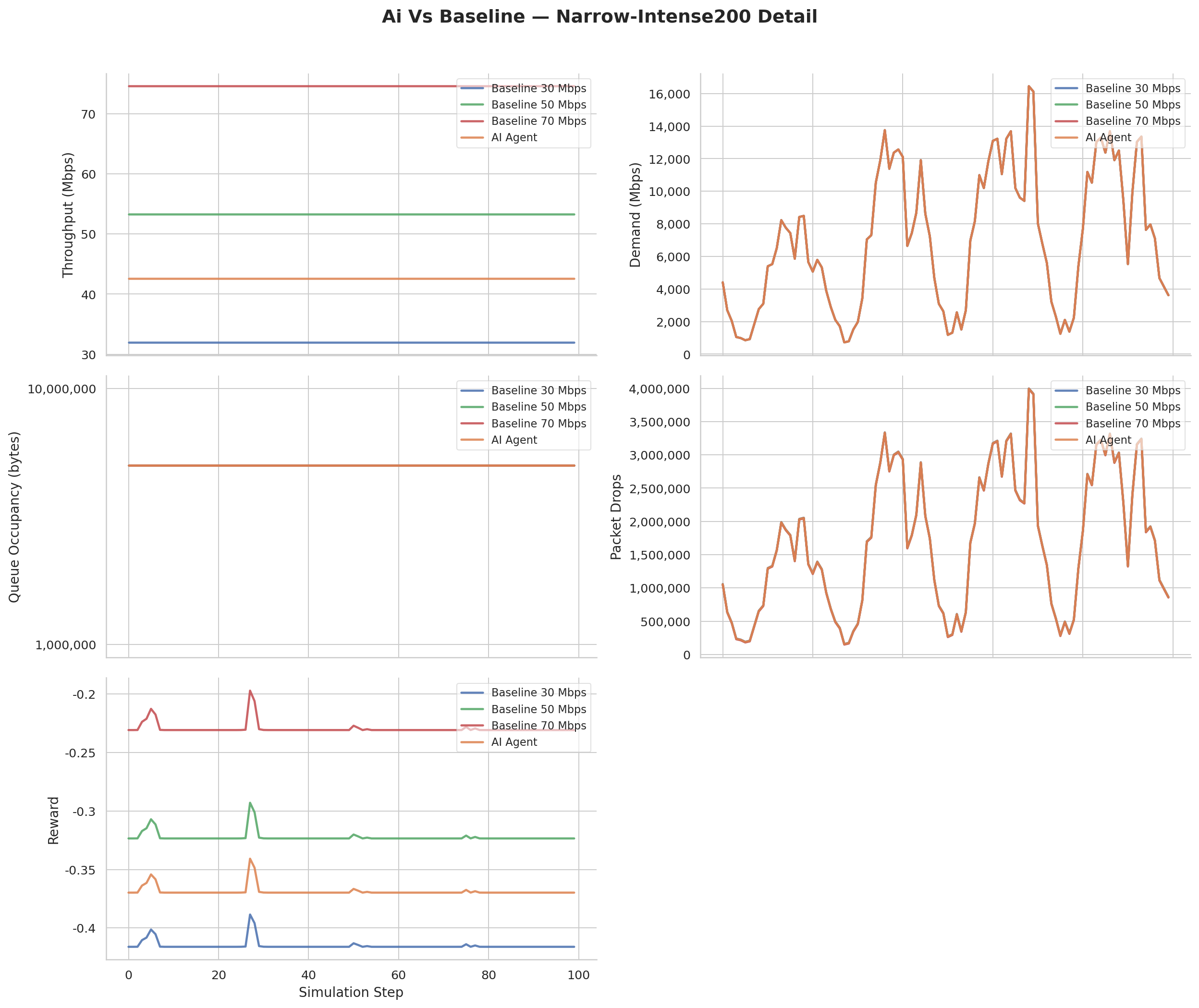Click the 'Reward' y-axis label
The height and width of the screenshot is (1008, 1199).
pos(53,821)
